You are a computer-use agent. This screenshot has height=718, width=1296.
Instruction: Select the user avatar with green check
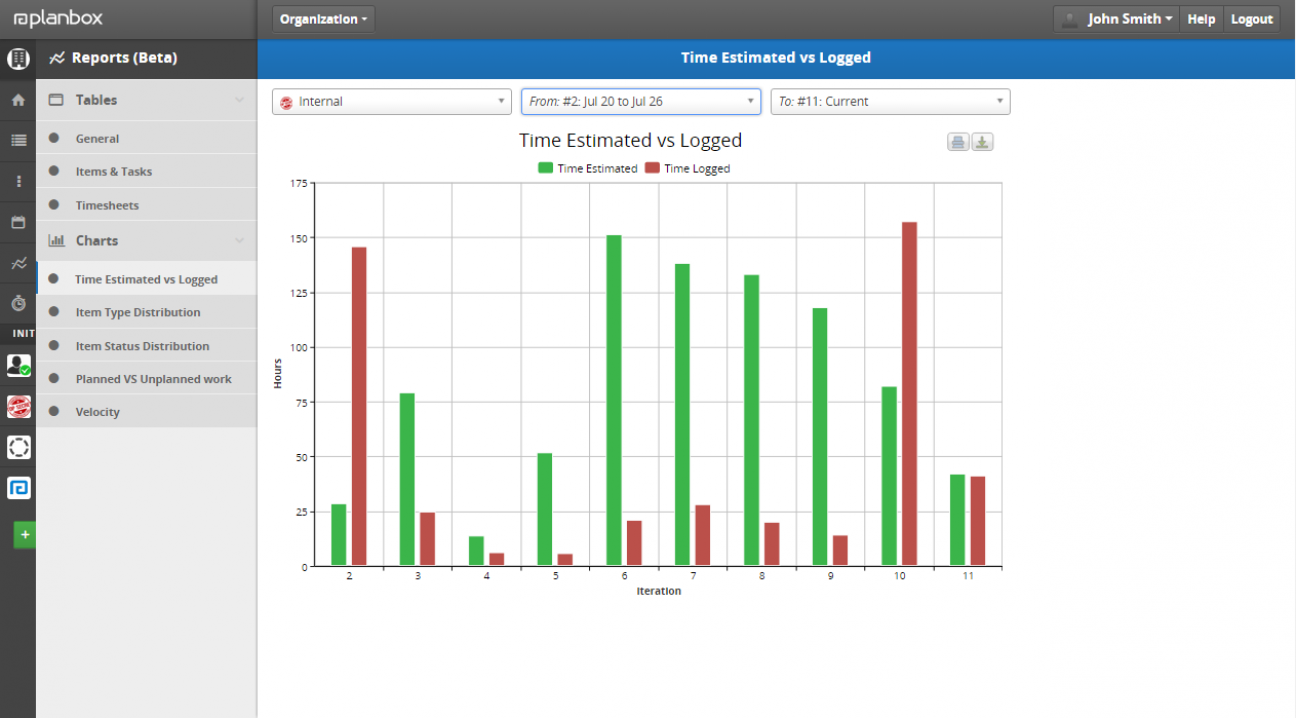(18, 365)
